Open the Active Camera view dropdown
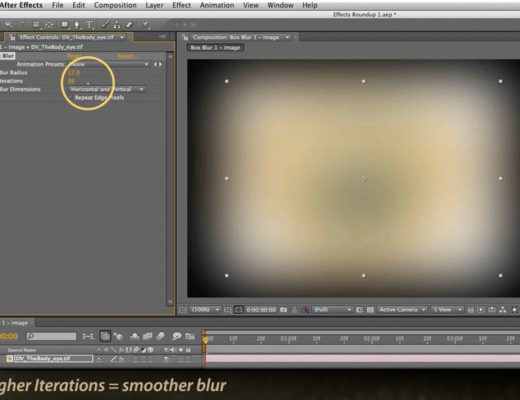This screenshot has width=520, height=400. click(x=402, y=310)
